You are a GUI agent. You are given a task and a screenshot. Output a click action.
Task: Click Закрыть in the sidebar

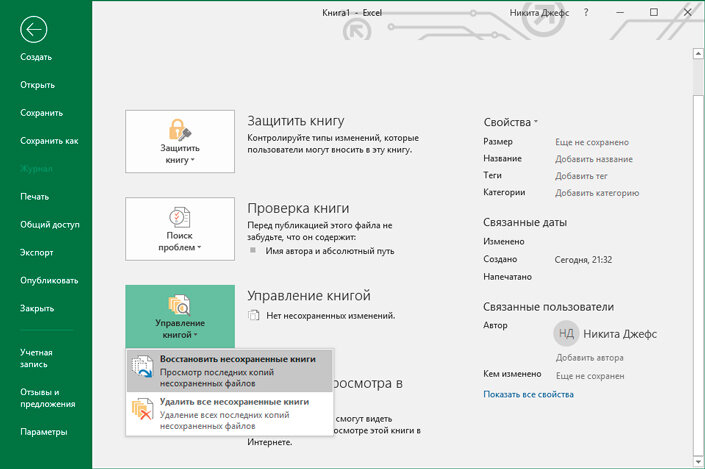[x=37, y=308]
